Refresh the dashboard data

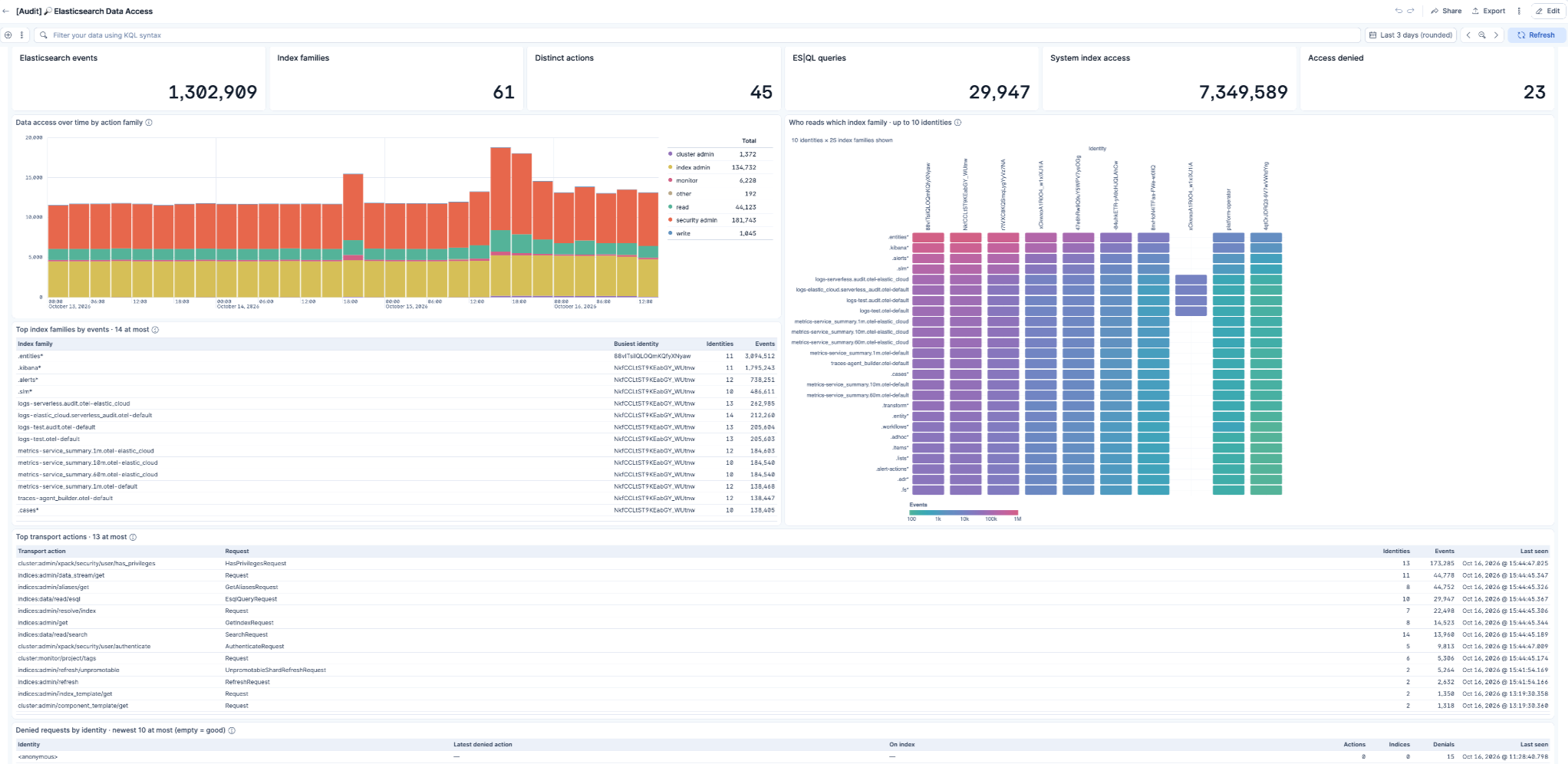(1537, 35)
